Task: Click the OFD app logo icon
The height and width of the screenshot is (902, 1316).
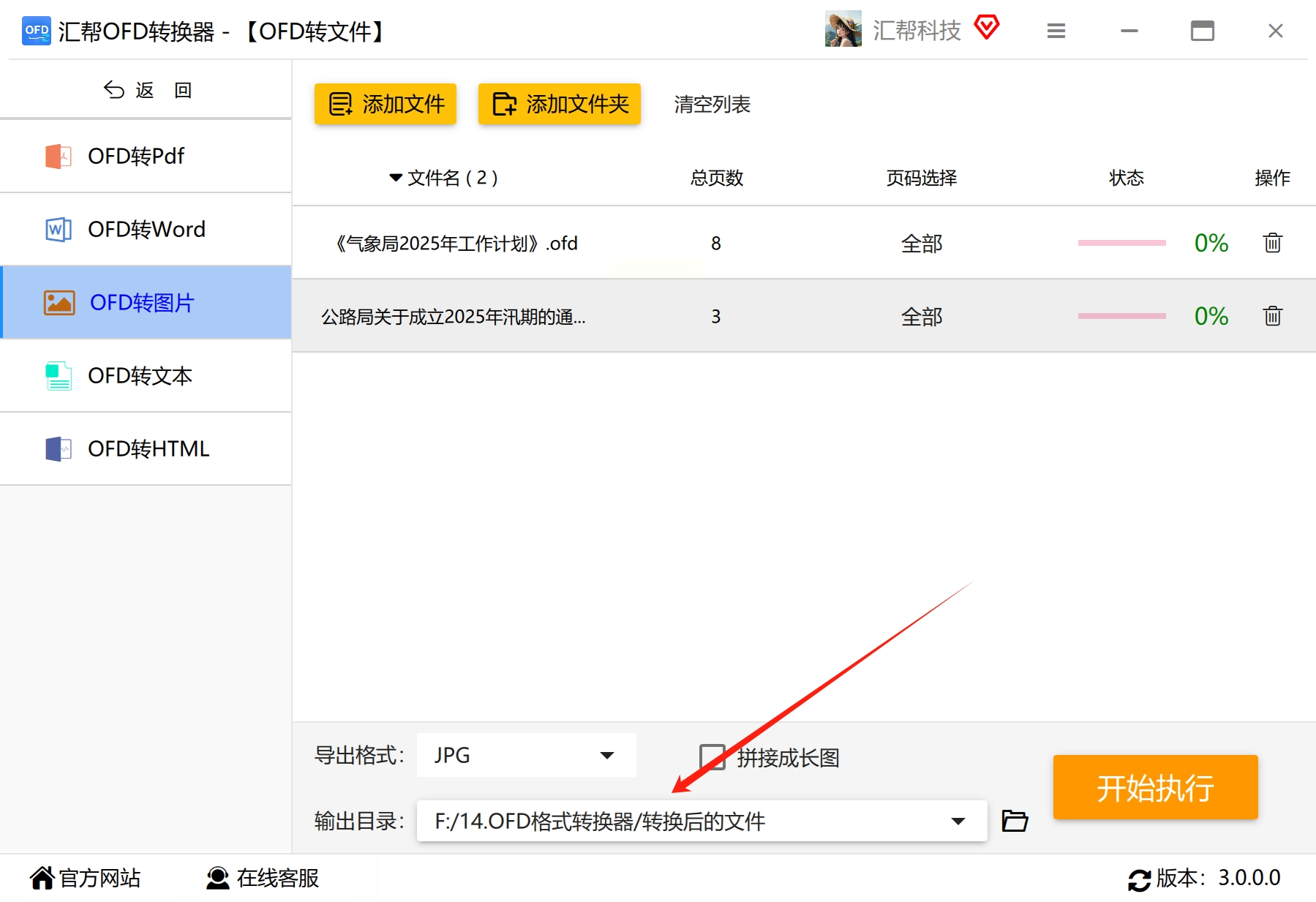Action: click(36, 31)
